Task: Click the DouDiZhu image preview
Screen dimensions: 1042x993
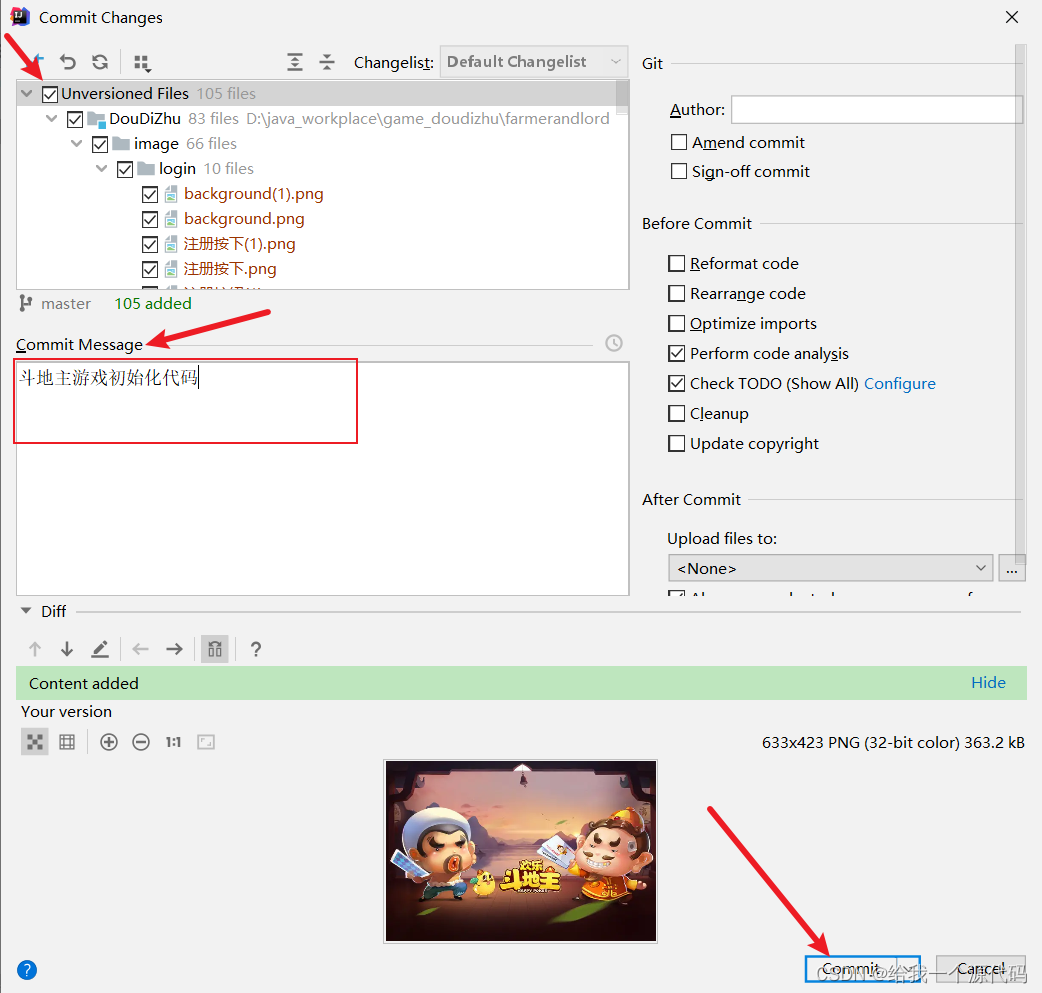Action: pos(520,851)
